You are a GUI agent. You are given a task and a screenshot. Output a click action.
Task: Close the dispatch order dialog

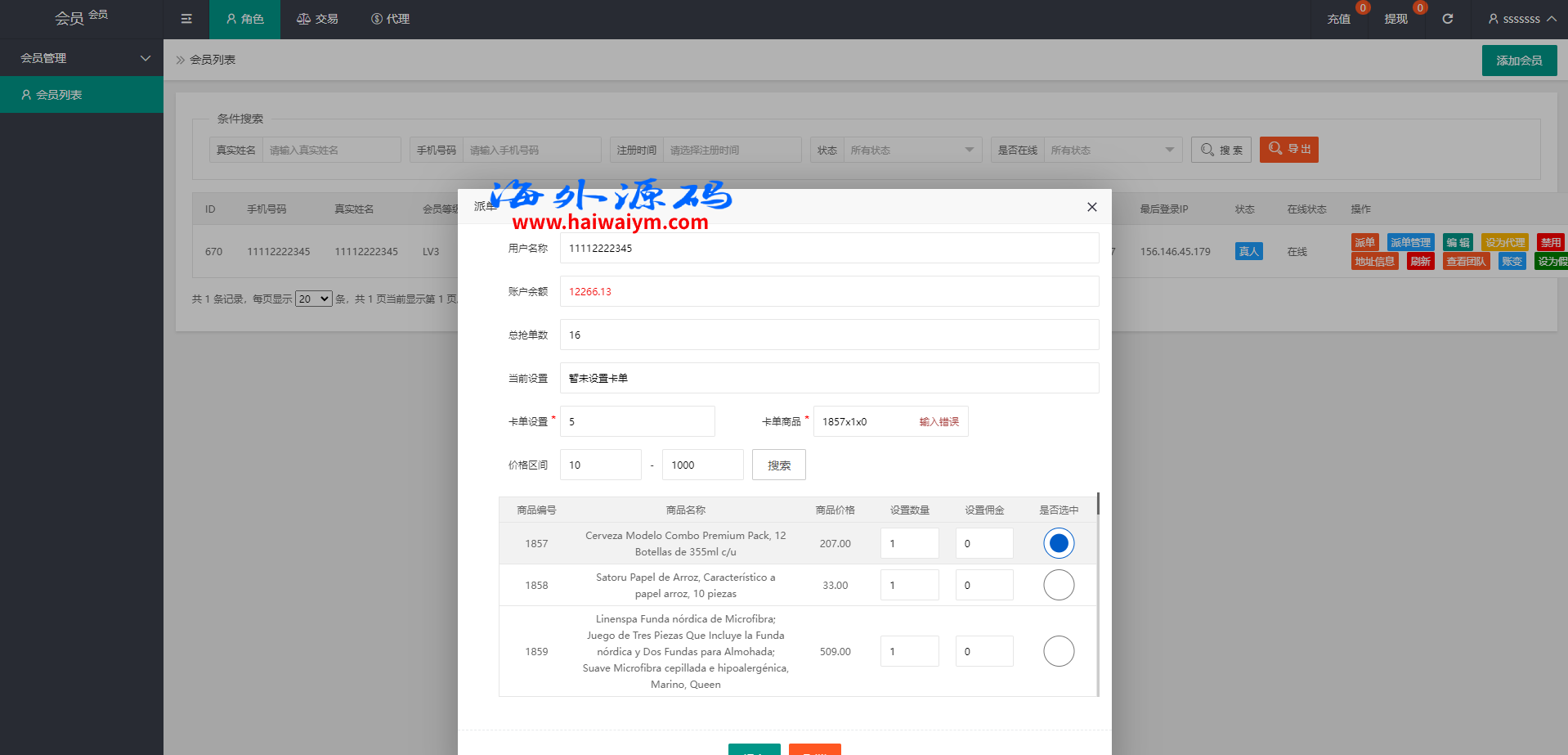tap(1091, 207)
